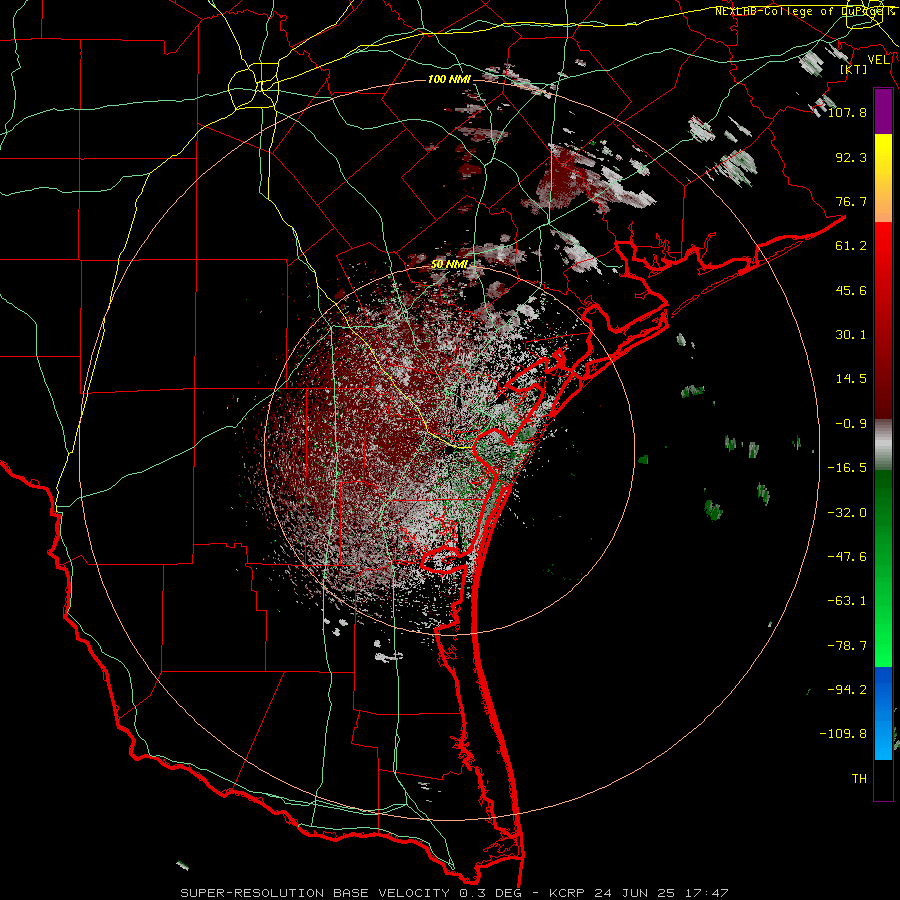The height and width of the screenshot is (900, 900).
Task: Click the -63.1 velocity scale value
Action: (x=847, y=601)
